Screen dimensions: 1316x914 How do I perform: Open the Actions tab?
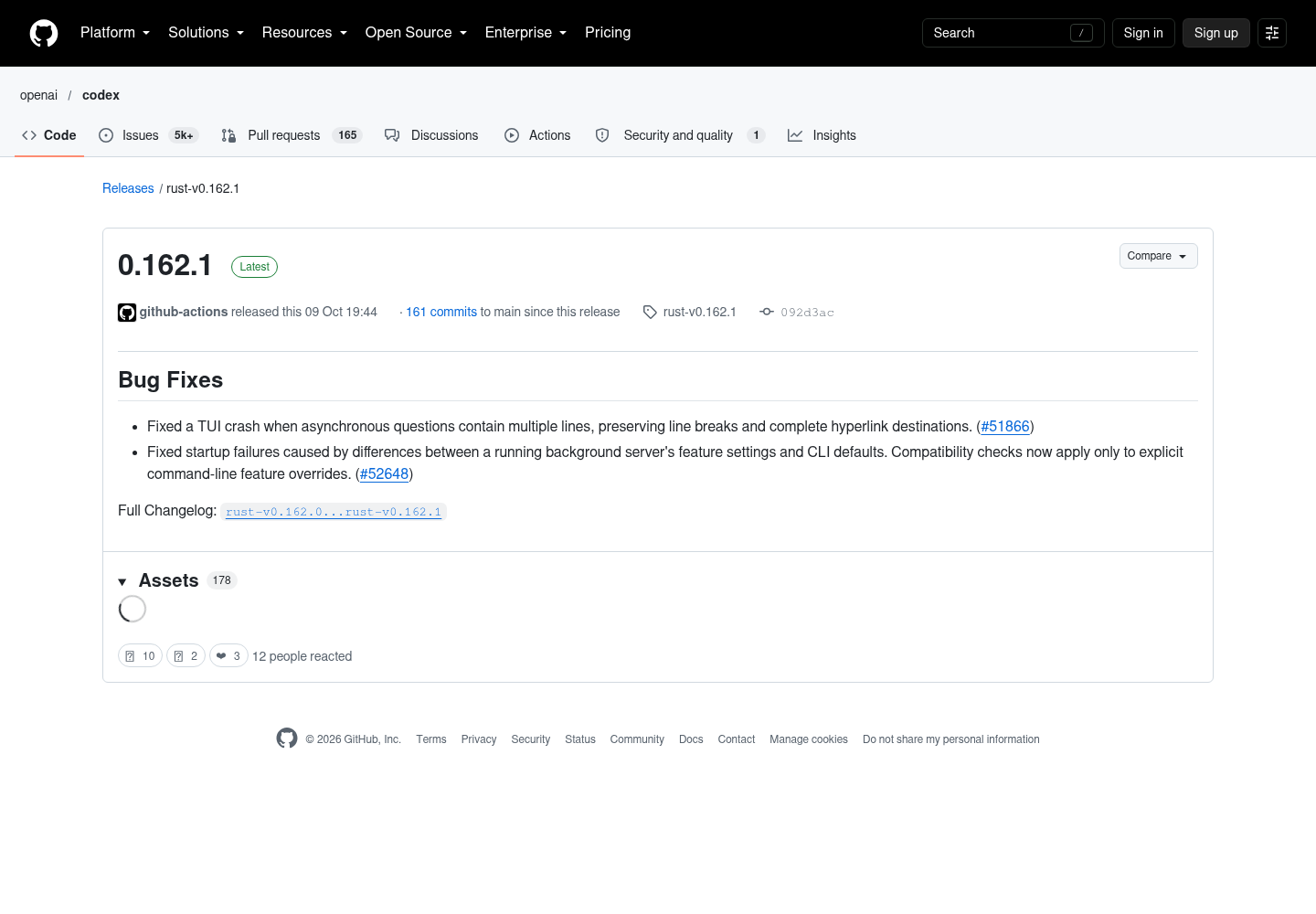coord(537,135)
